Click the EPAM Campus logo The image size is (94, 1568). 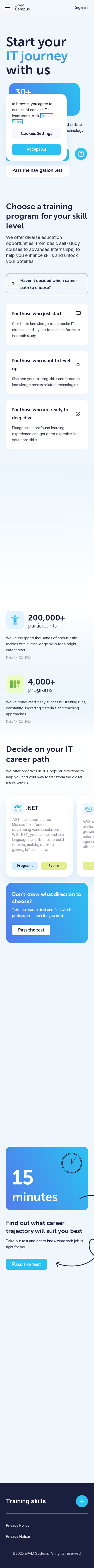coord(22,7)
